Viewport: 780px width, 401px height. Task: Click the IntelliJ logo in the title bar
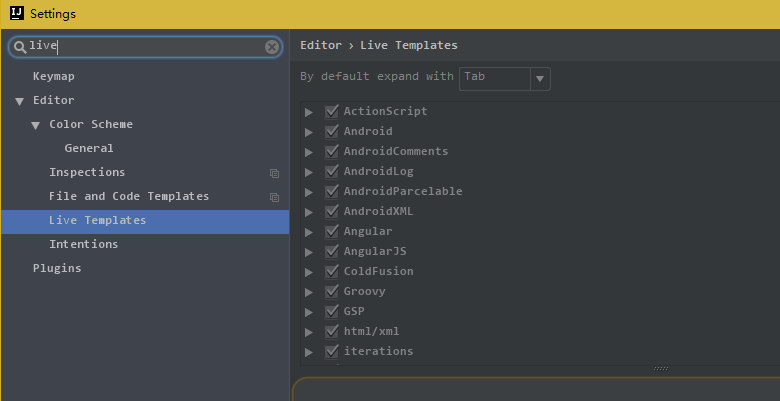[16, 14]
